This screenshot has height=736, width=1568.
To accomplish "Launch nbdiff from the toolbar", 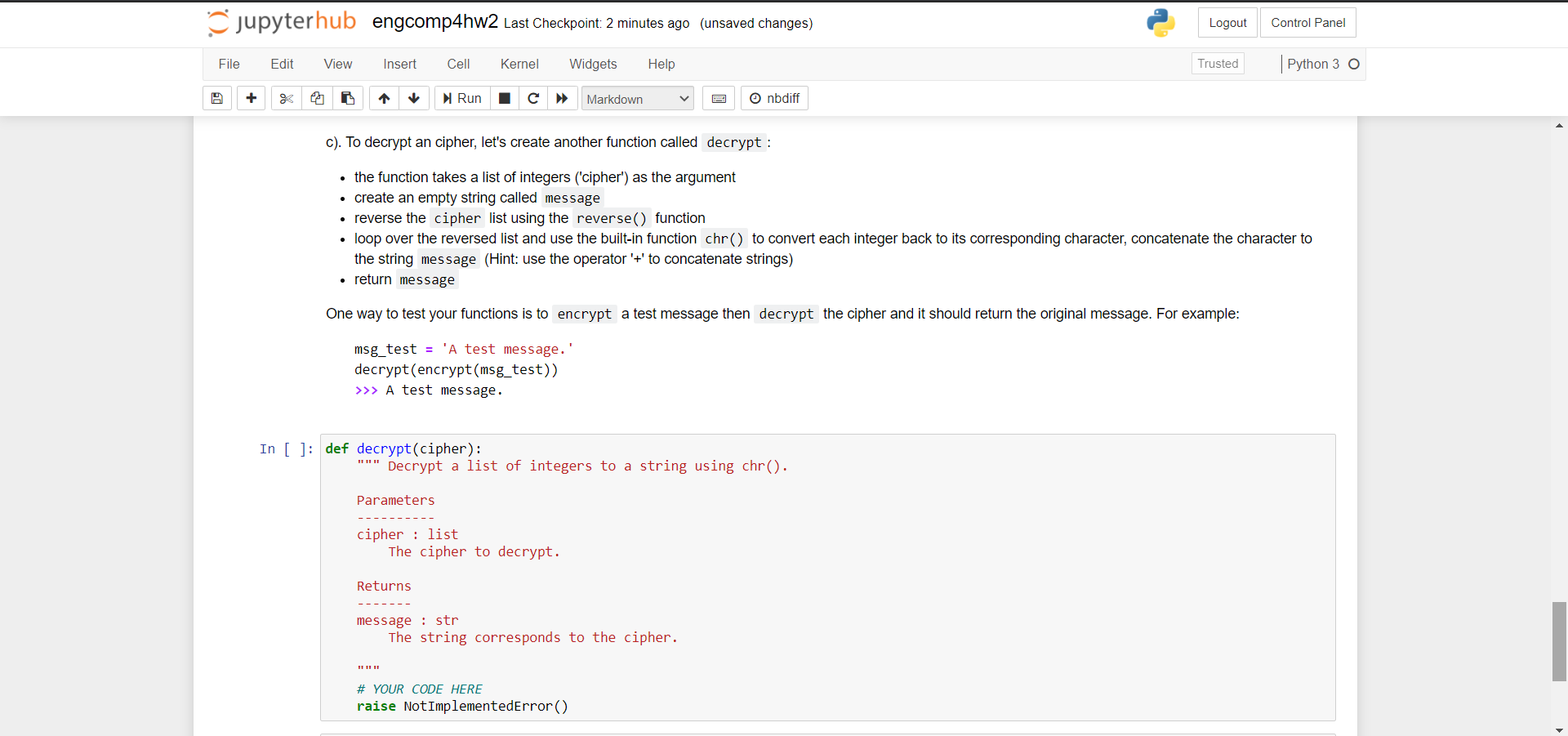I will 773,98.
